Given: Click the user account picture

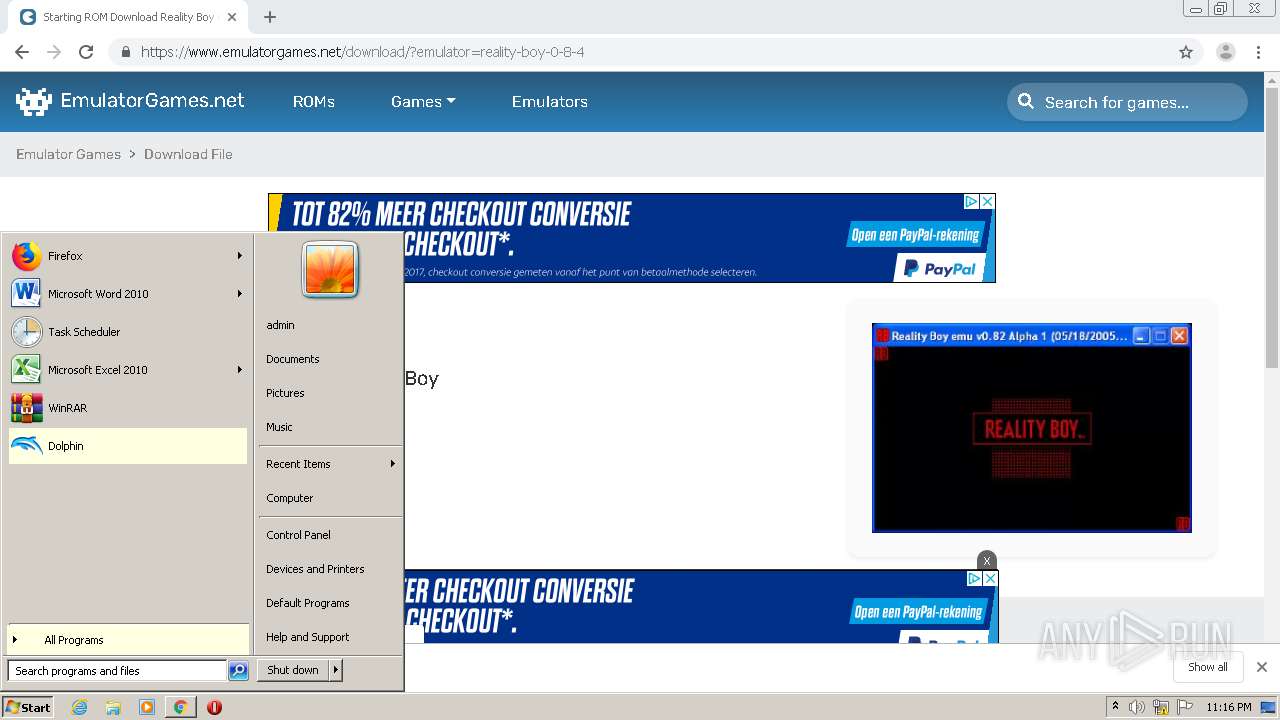Looking at the screenshot, I should pyautogui.click(x=330, y=270).
